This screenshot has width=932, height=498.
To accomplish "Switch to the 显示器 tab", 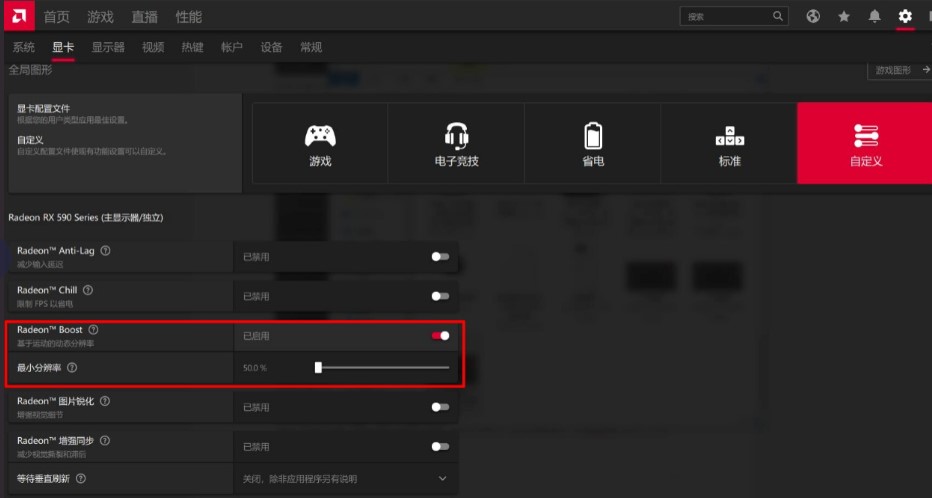I will click(x=108, y=48).
